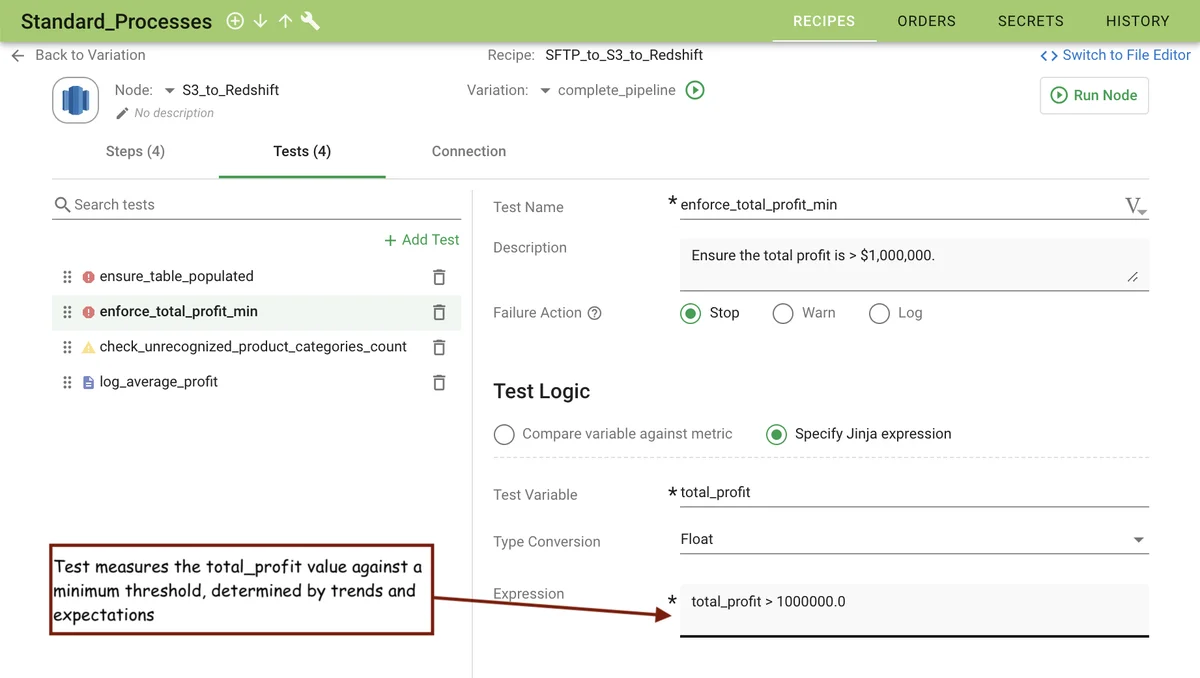Click the Failure Action help icon

click(595, 313)
